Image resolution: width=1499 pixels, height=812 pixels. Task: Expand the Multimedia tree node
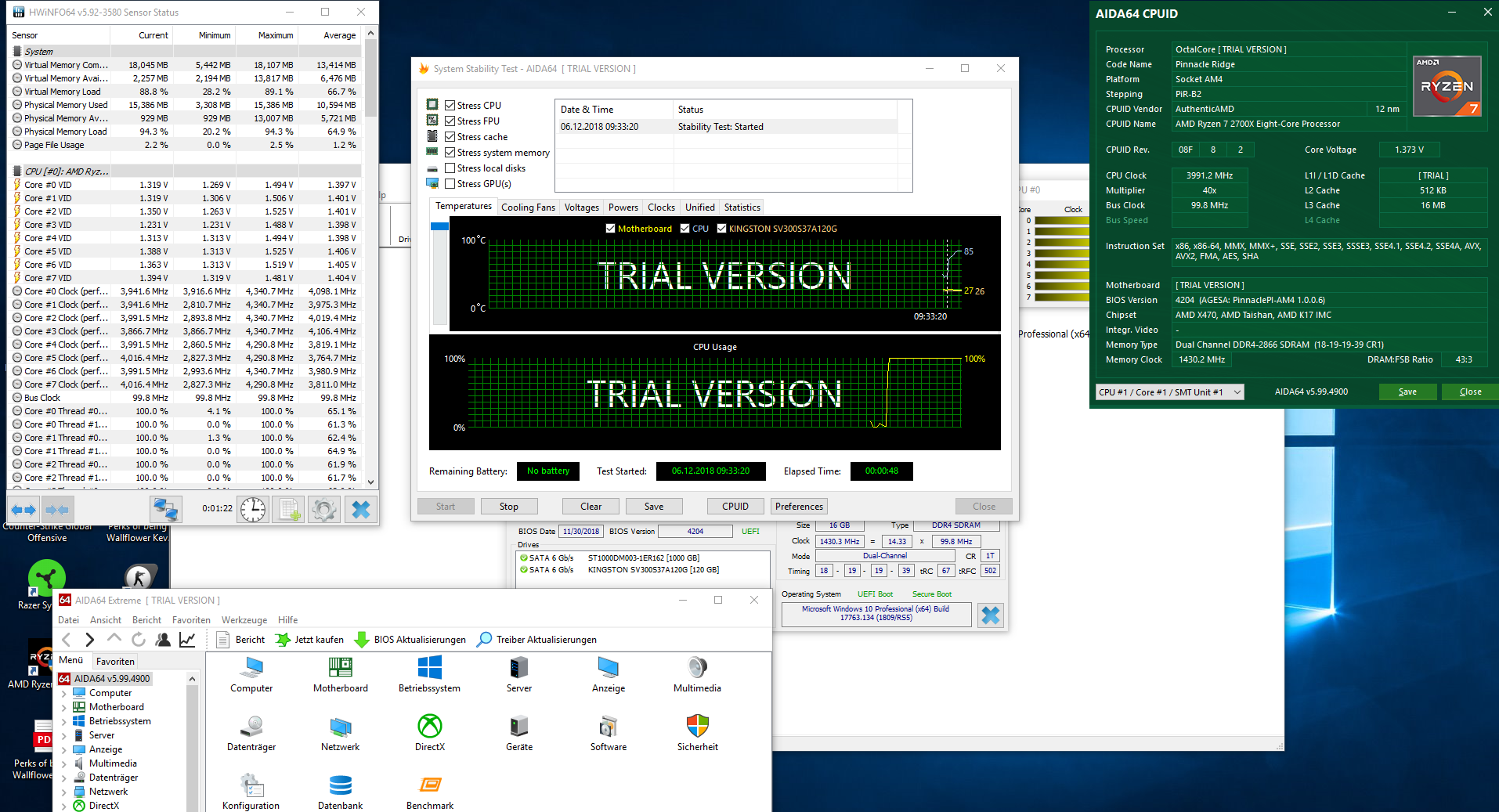pos(64,764)
